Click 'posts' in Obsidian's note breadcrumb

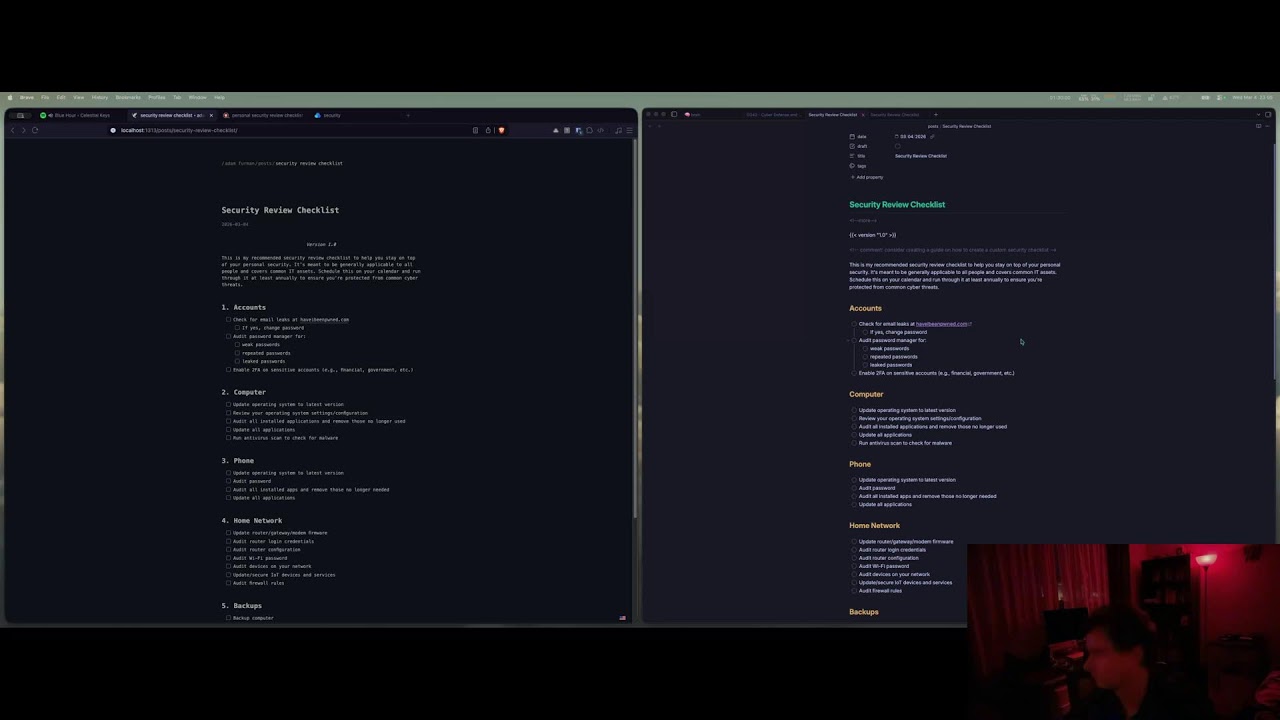[932, 126]
